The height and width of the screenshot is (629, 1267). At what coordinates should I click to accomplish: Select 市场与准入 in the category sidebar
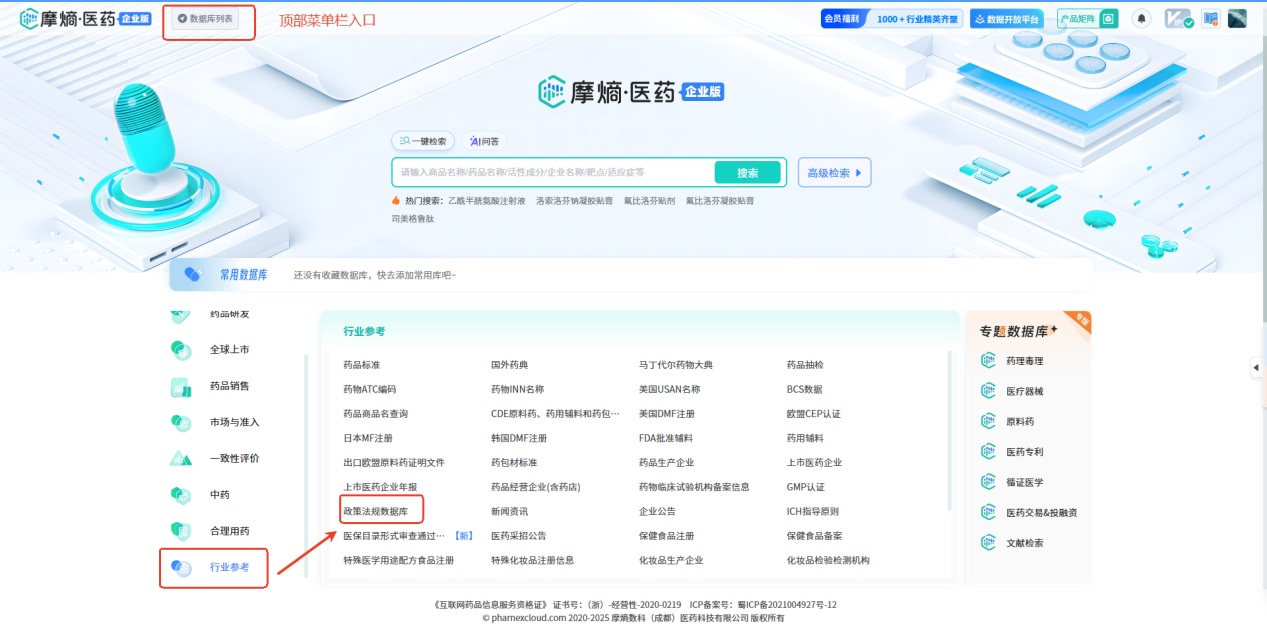click(x=234, y=422)
